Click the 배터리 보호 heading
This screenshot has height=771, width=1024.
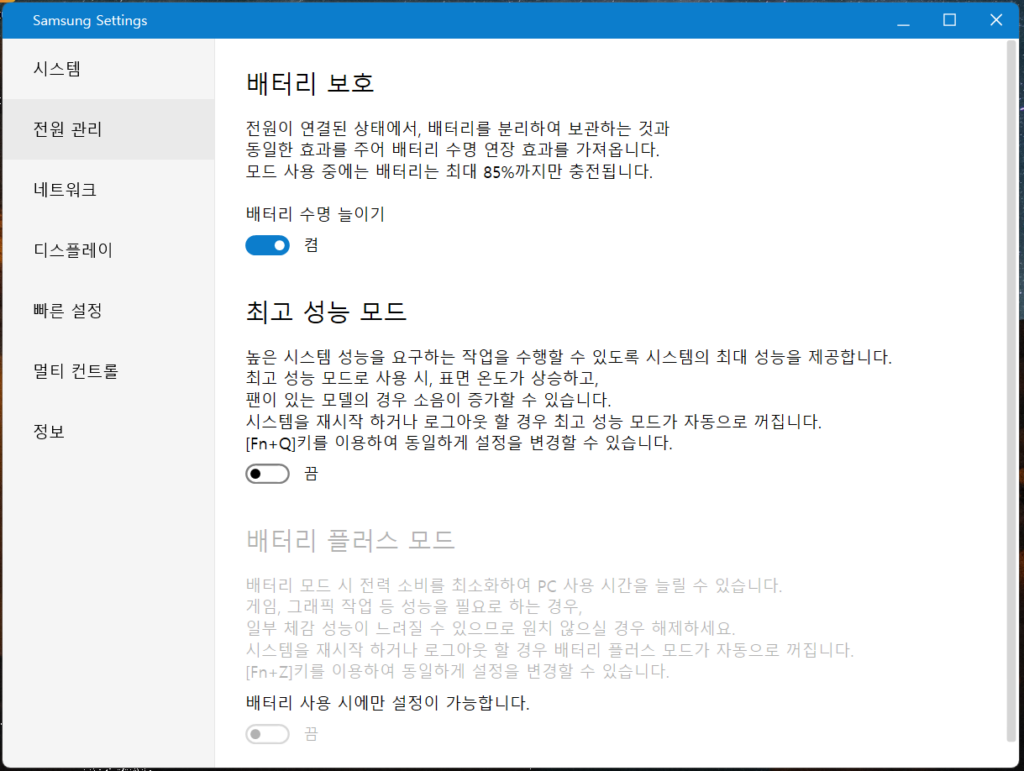tap(310, 84)
